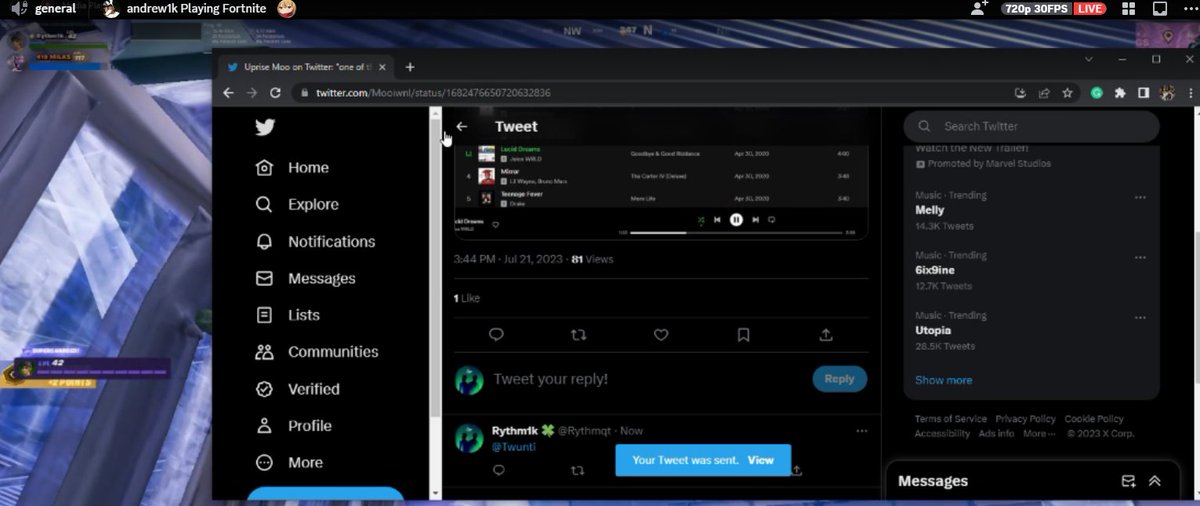Click View on the tweet sent toast
The width and height of the screenshot is (1200, 506).
[x=760, y=460]
